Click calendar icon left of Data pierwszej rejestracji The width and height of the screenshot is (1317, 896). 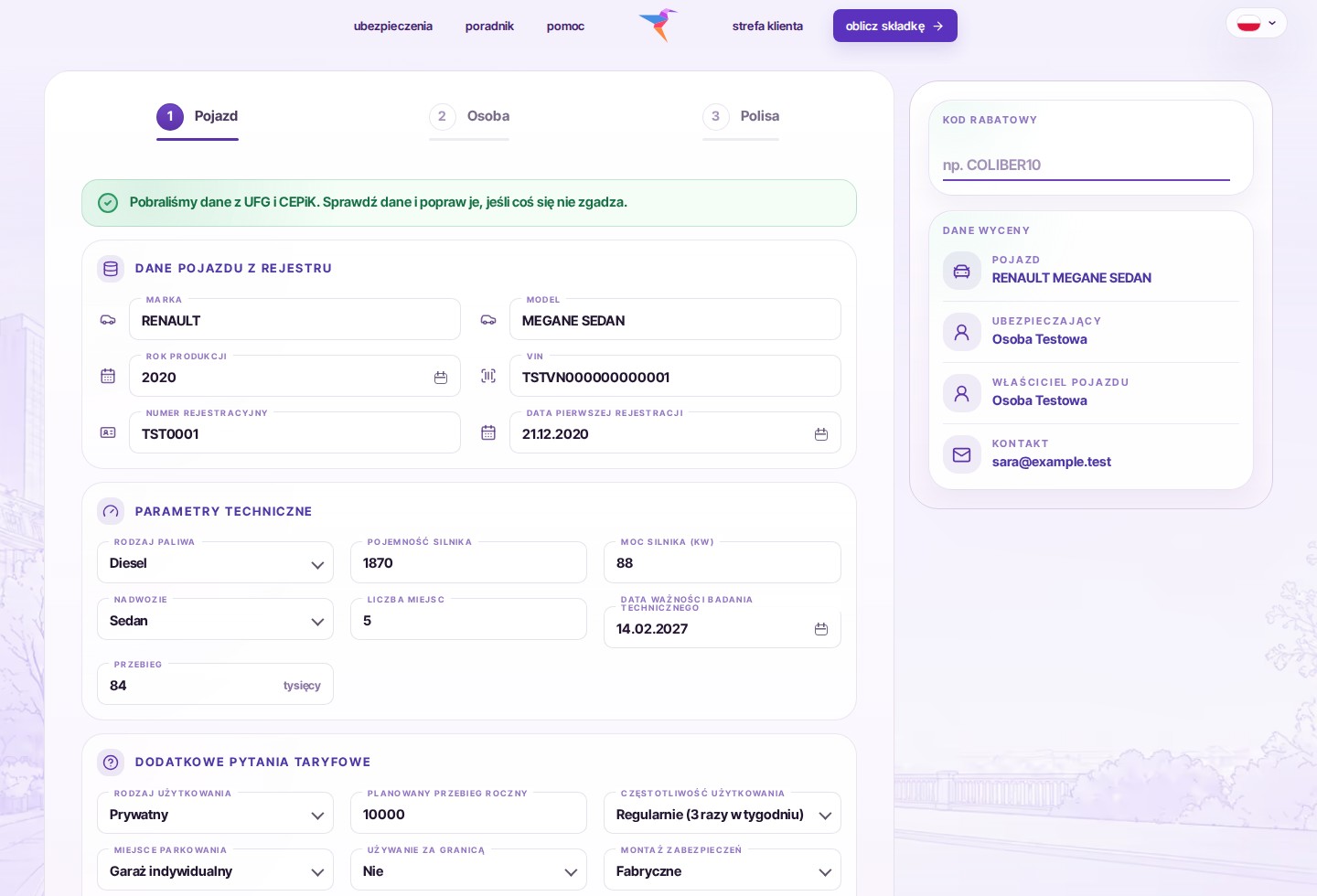click(x=488, y=432)
